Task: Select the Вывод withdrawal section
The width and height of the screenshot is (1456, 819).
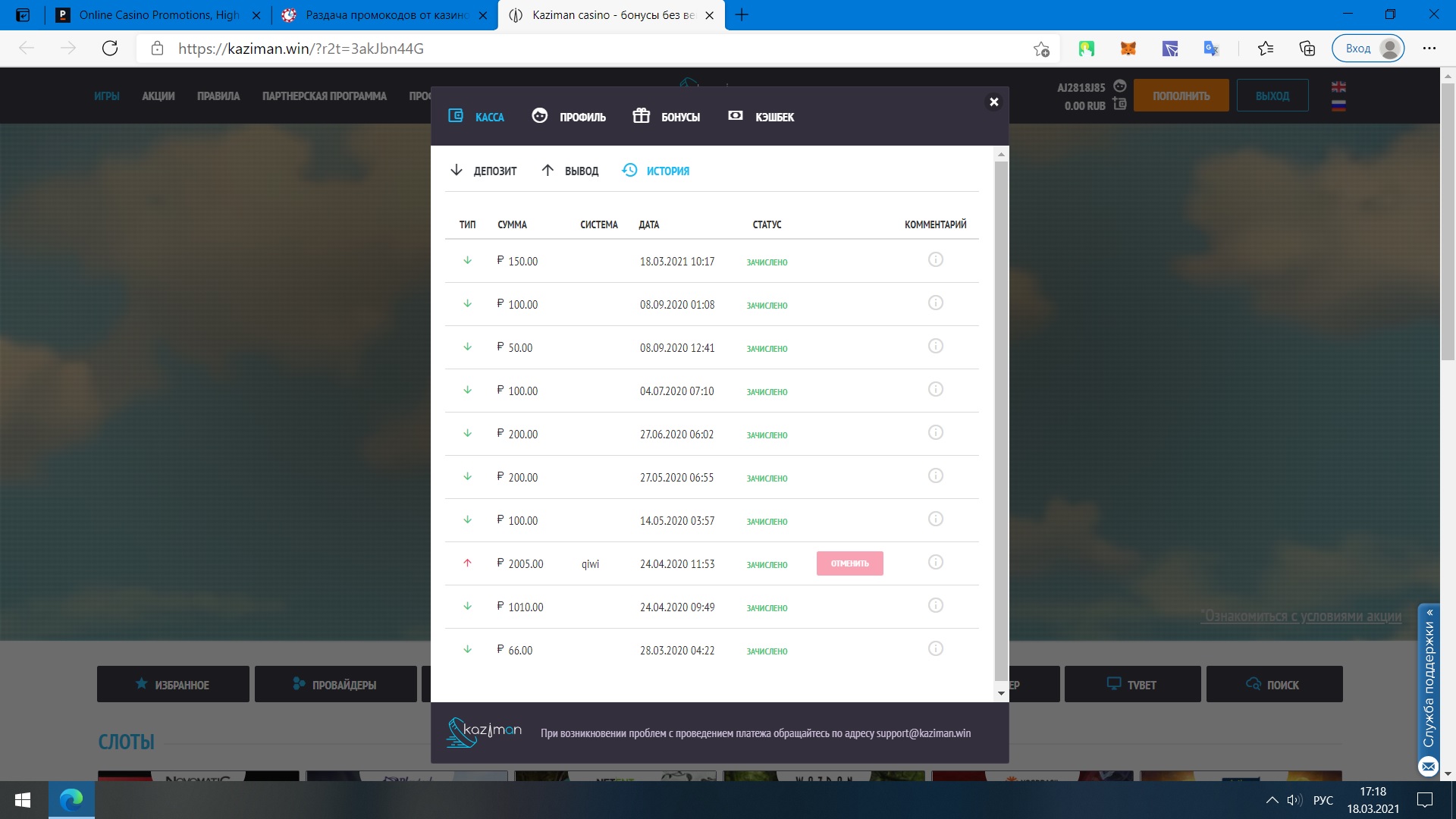Action: point(570,171)
